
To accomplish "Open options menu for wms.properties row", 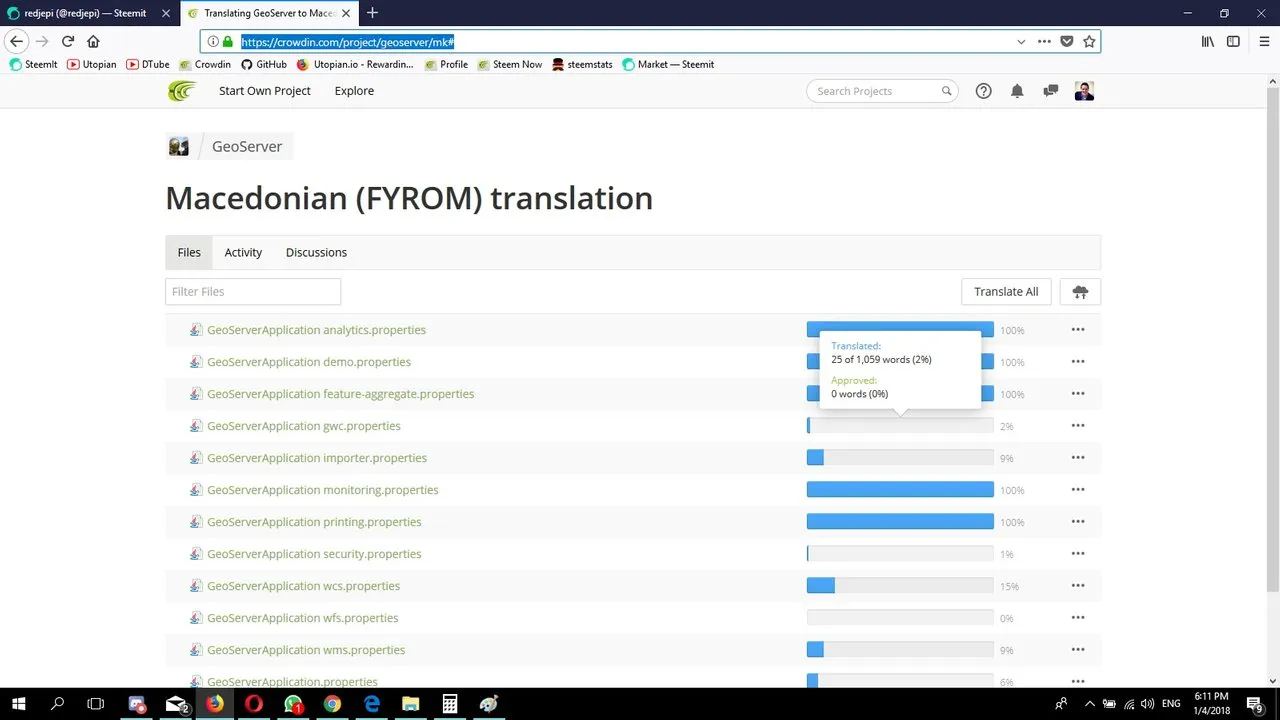I will click(1078, 650).
